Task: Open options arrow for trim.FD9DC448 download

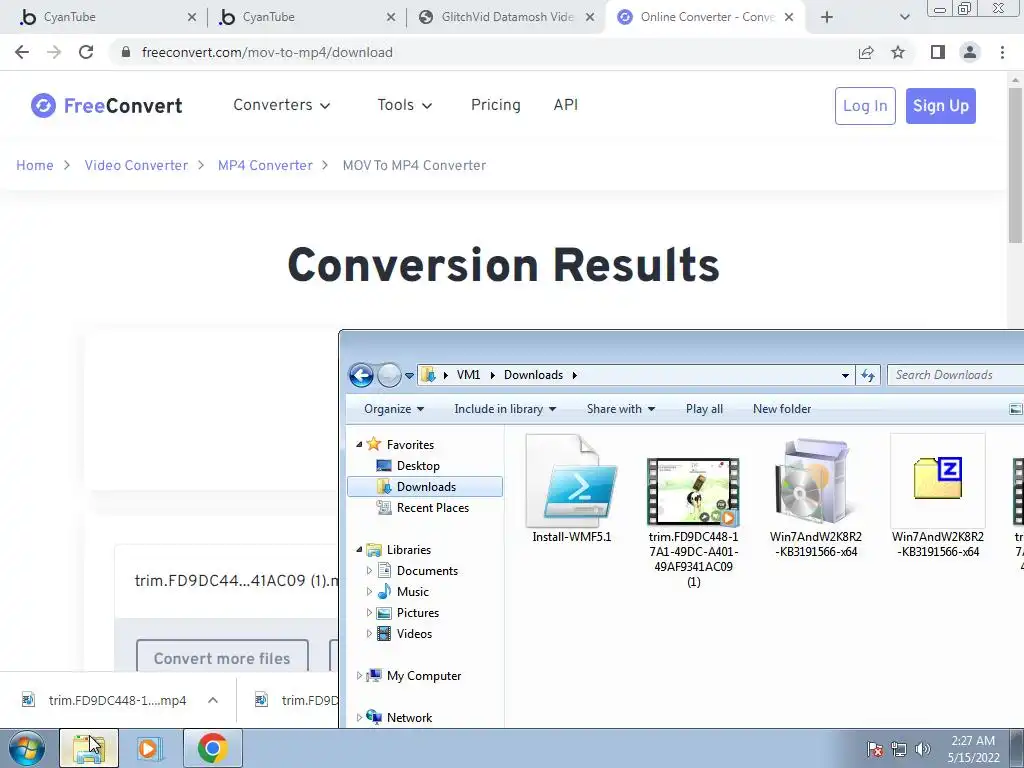Action: coord(213,700)
